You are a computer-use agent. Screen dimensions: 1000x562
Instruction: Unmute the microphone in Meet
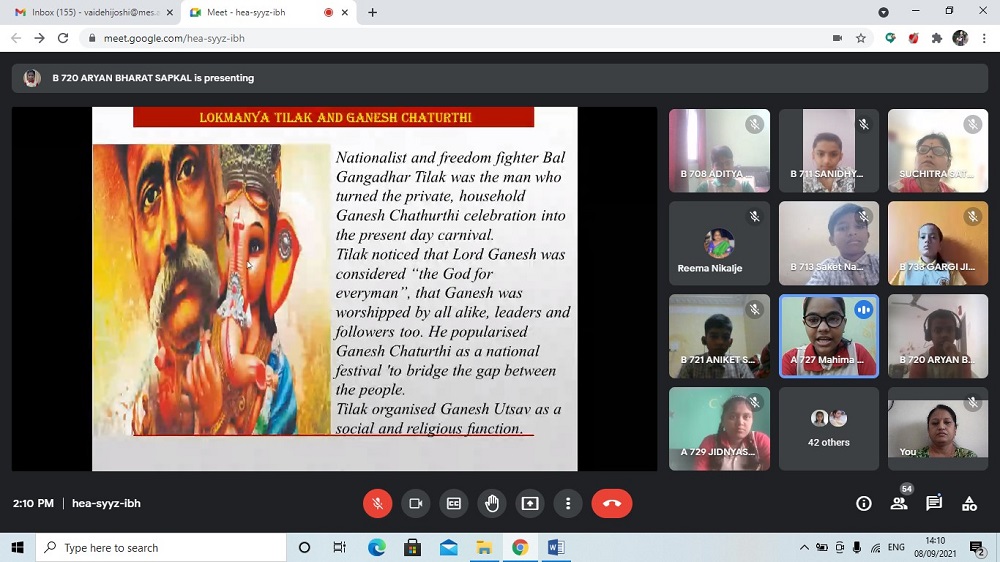click(377, 504)
